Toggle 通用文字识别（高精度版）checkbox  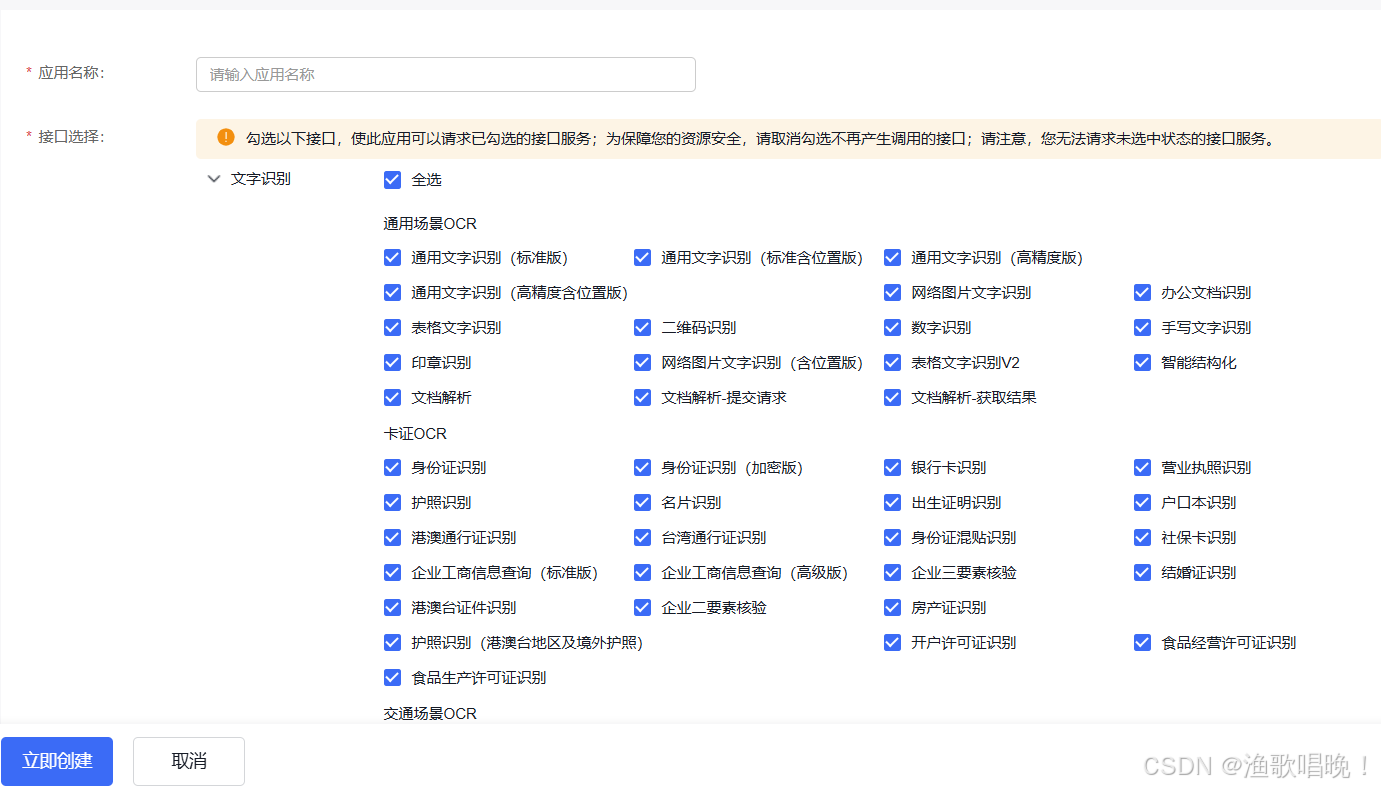point(892,257)
